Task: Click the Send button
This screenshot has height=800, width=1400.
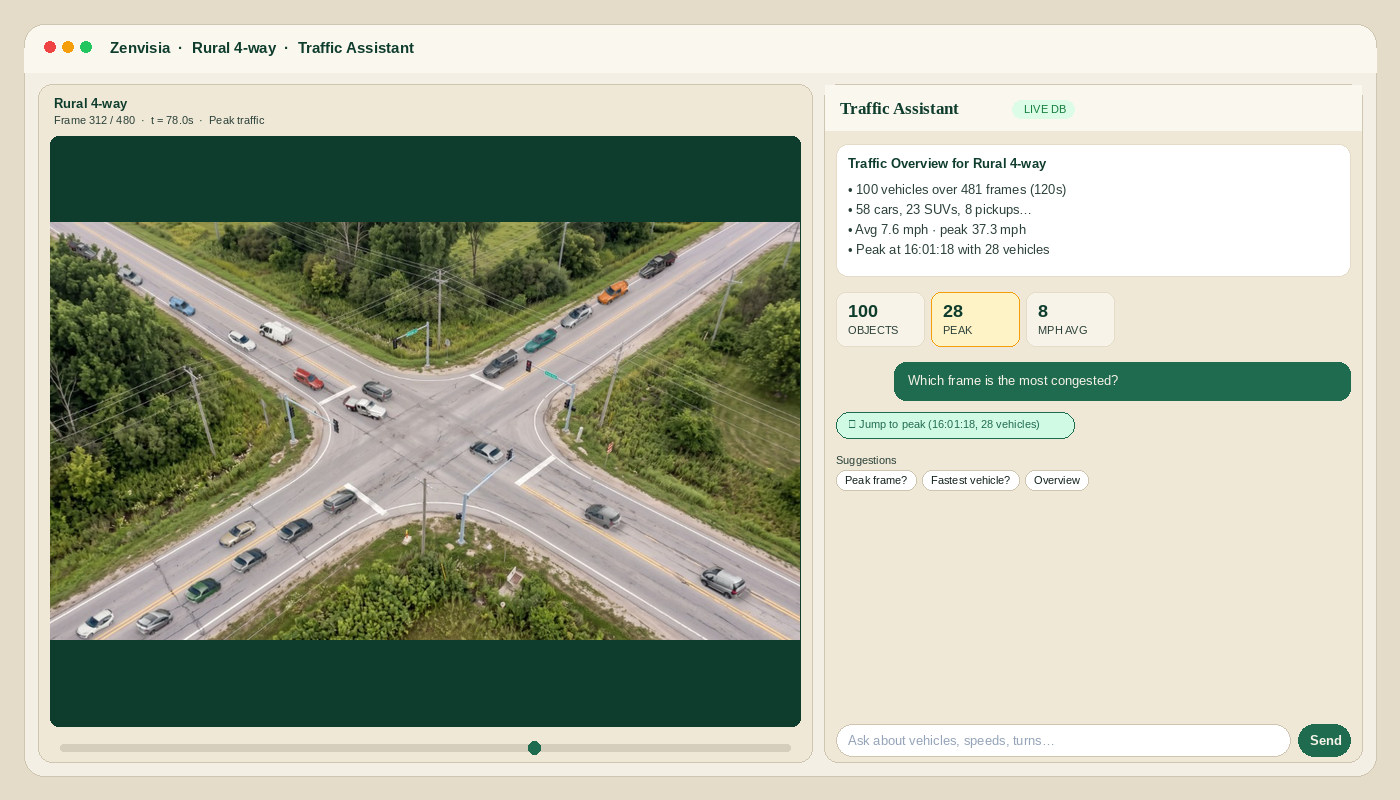Action: (1324, 741)
